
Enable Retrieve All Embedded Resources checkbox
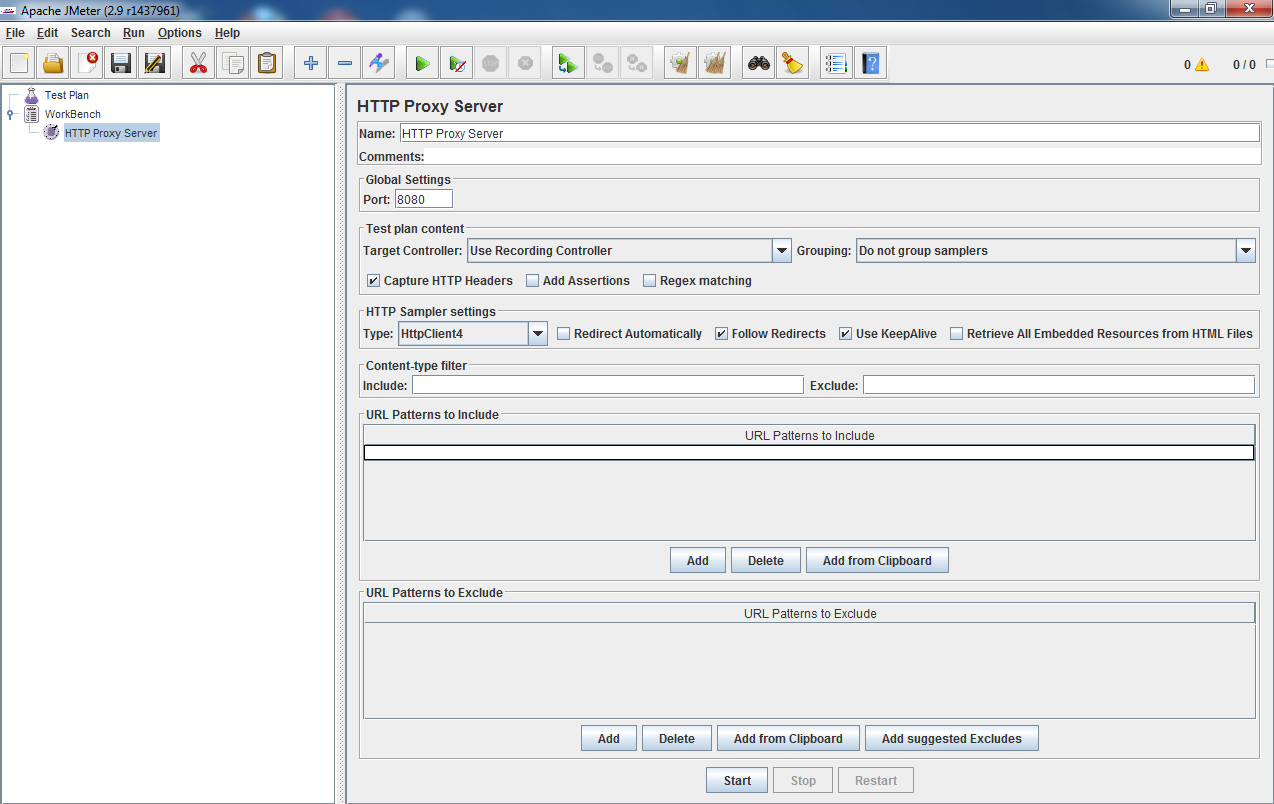[956, 334]
